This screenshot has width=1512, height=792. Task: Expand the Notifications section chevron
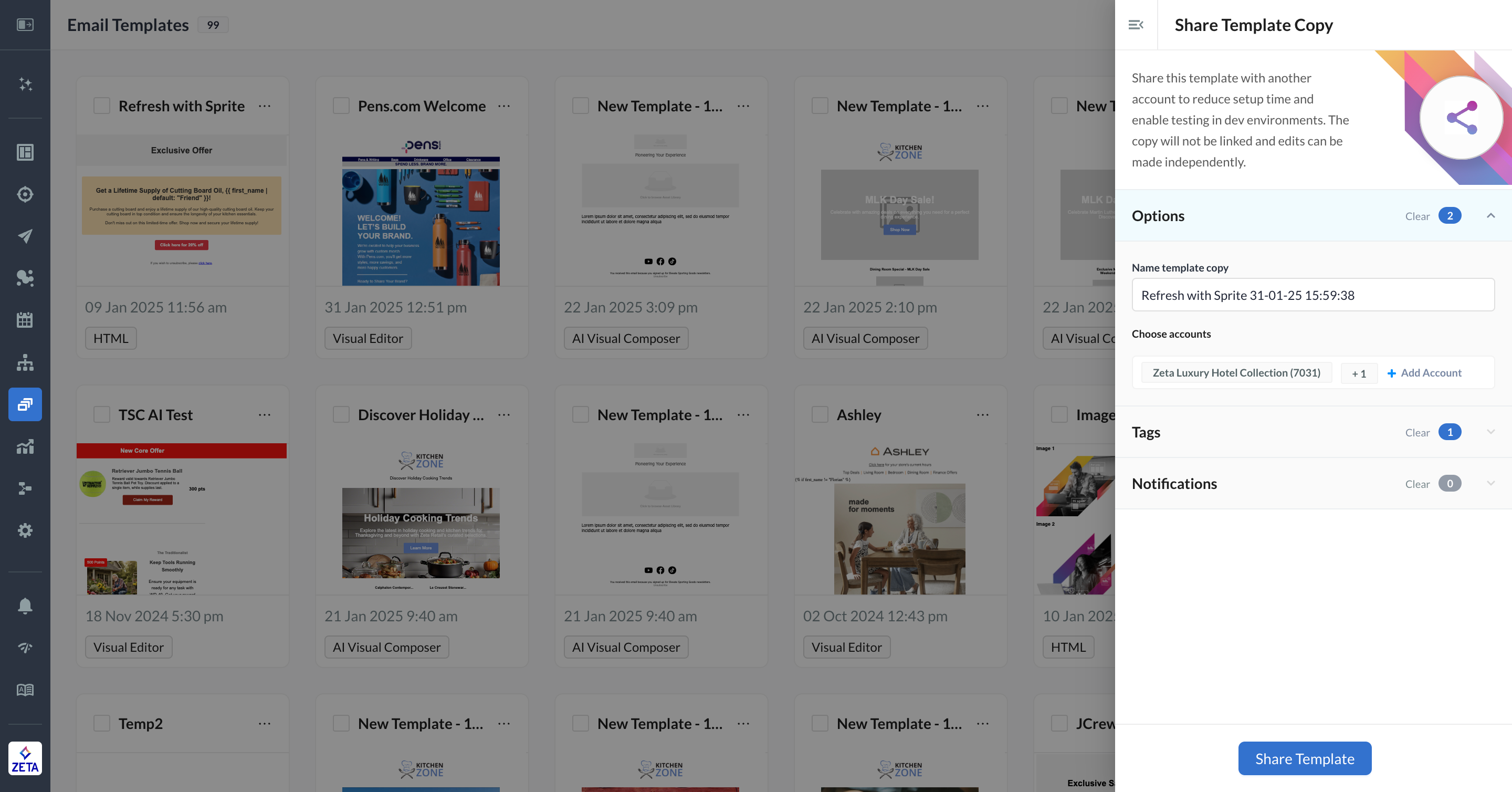pos(1491,484)
